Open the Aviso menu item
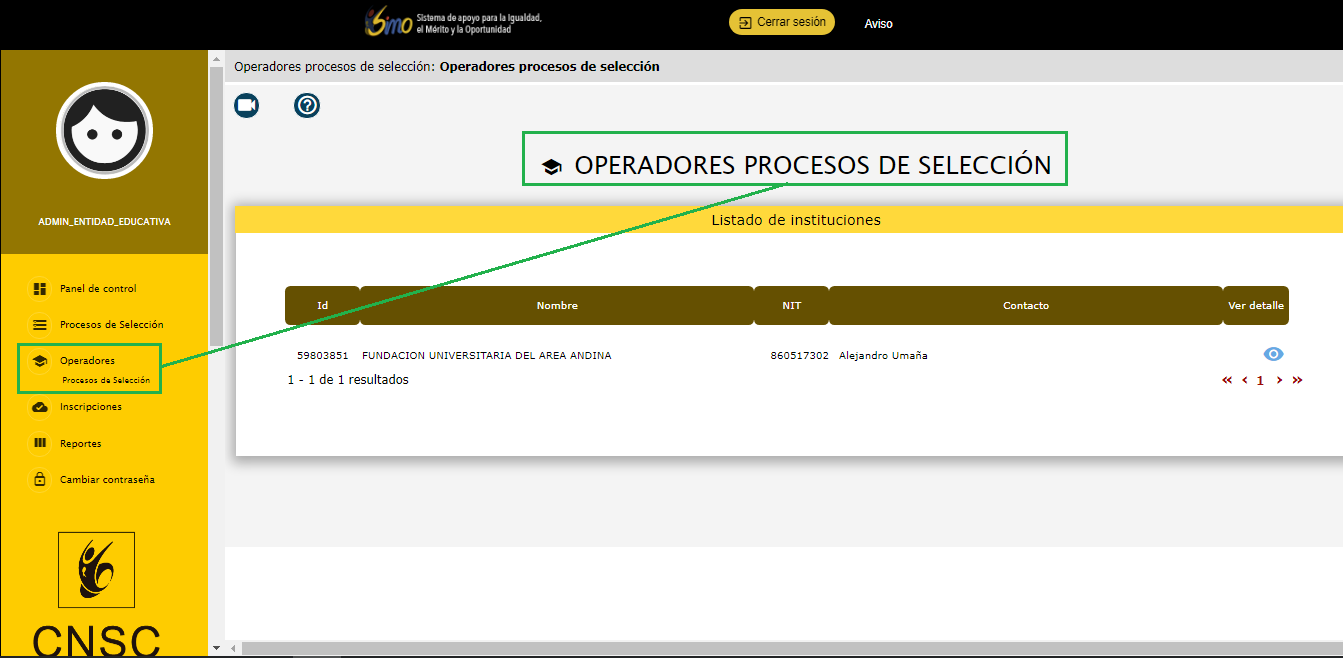 point(878,23)
